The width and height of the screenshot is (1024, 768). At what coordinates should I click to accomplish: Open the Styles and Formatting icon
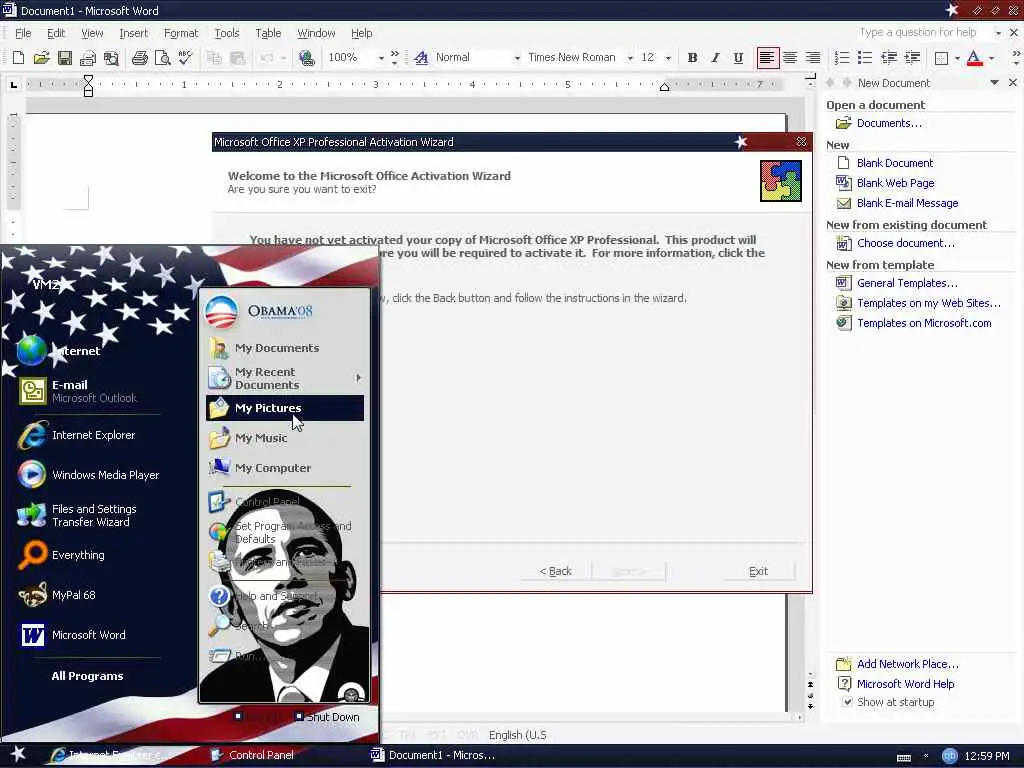point(421,58)
